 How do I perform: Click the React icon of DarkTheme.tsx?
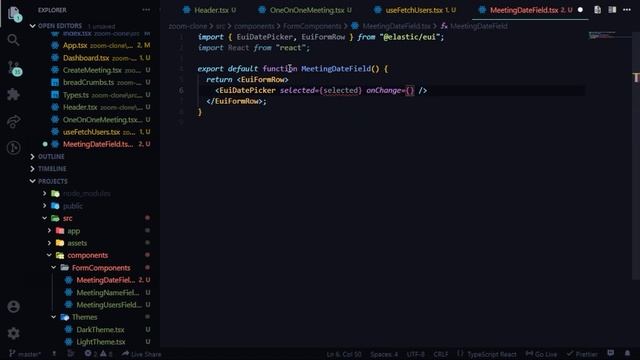point(69,329)
